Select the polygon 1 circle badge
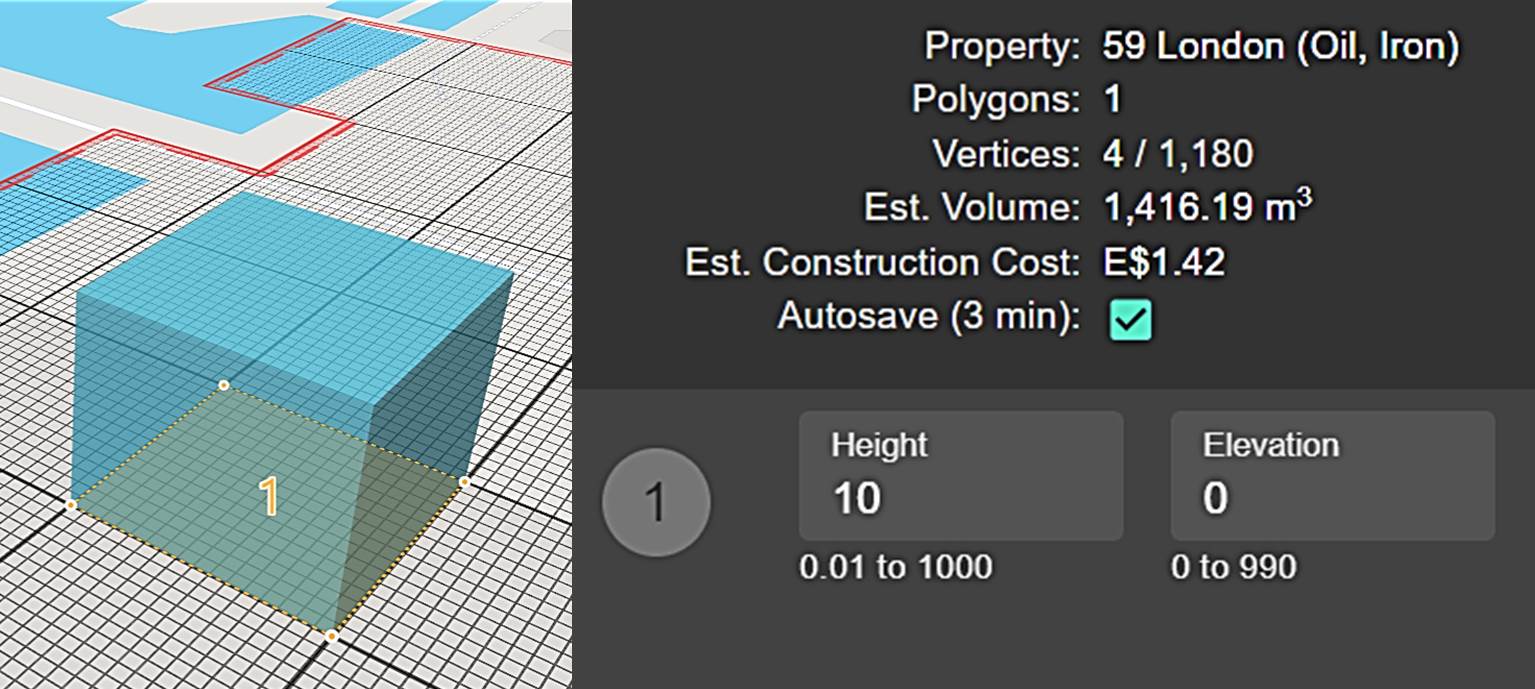1535x689 pixels. [x=656, y=501]
